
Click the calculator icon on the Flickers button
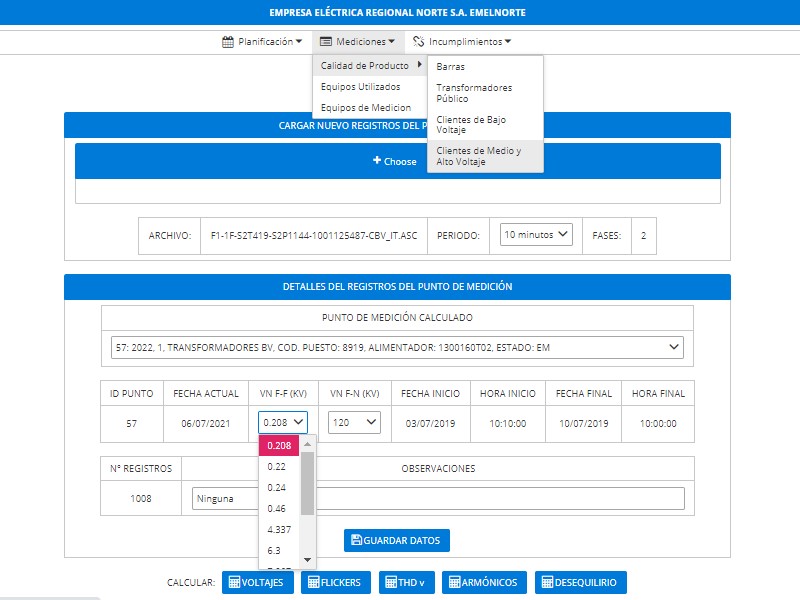point(313,582)
